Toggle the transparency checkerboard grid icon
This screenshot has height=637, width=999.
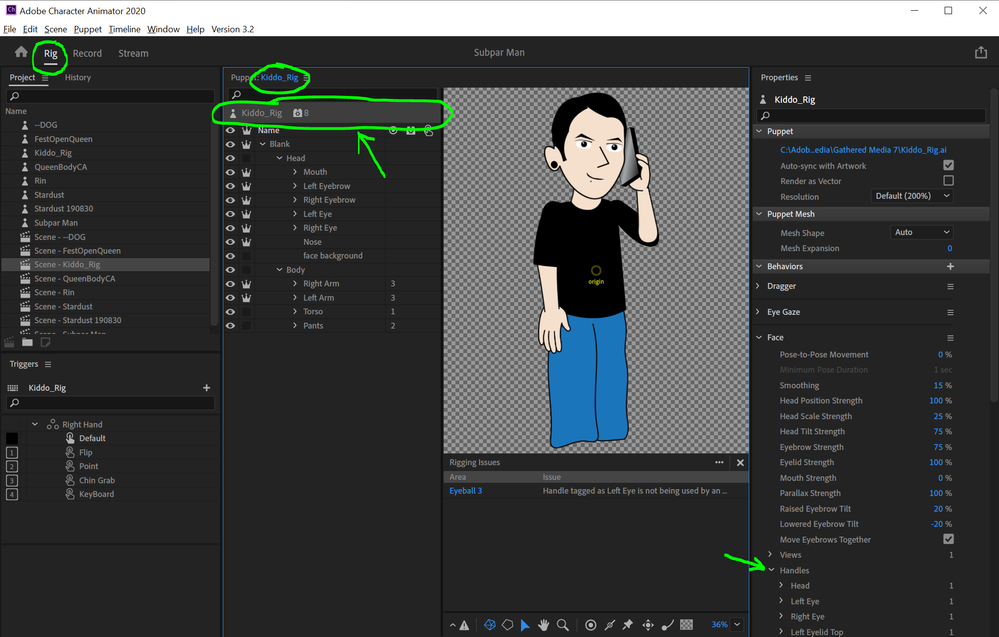(x=687, y=625)
